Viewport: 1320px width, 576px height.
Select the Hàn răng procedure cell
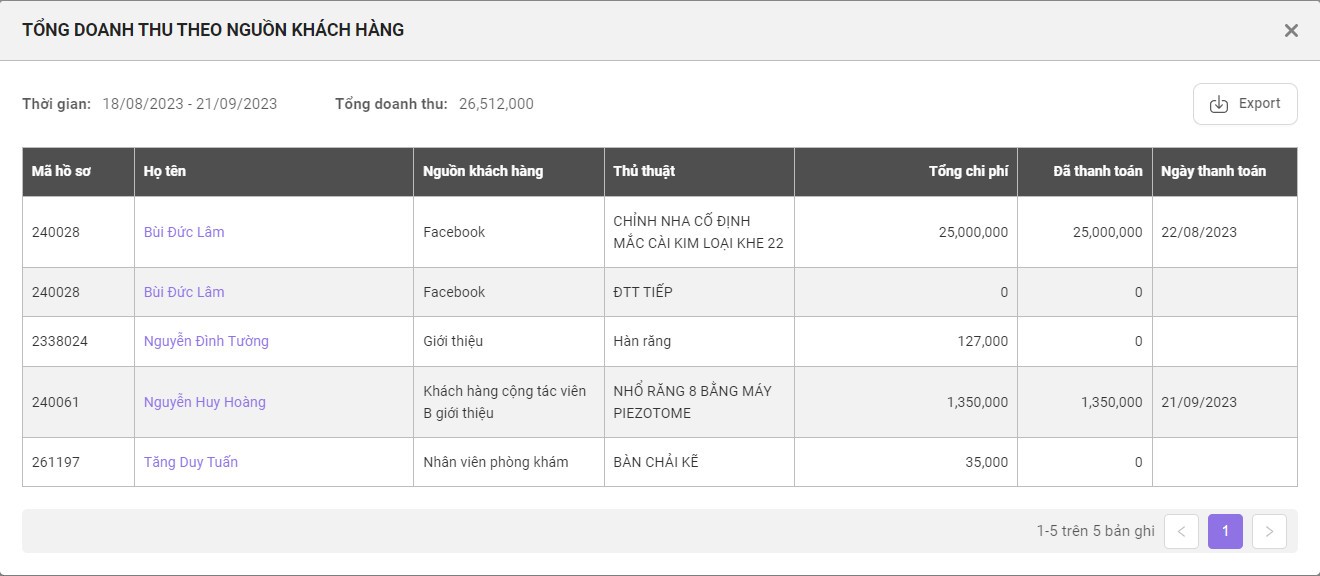pyautogui.click(x=642, y=341)
